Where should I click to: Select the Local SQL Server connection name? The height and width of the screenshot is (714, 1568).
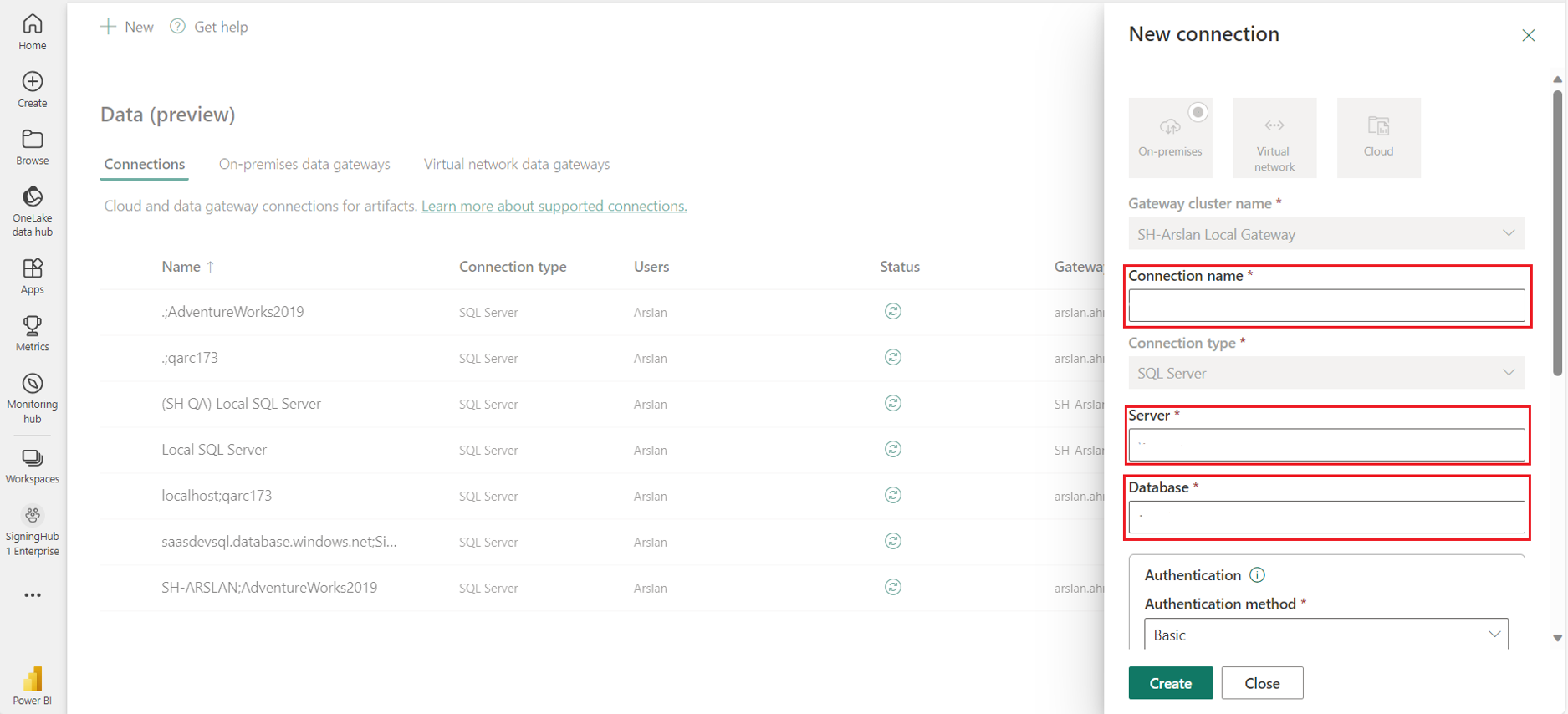214,450
